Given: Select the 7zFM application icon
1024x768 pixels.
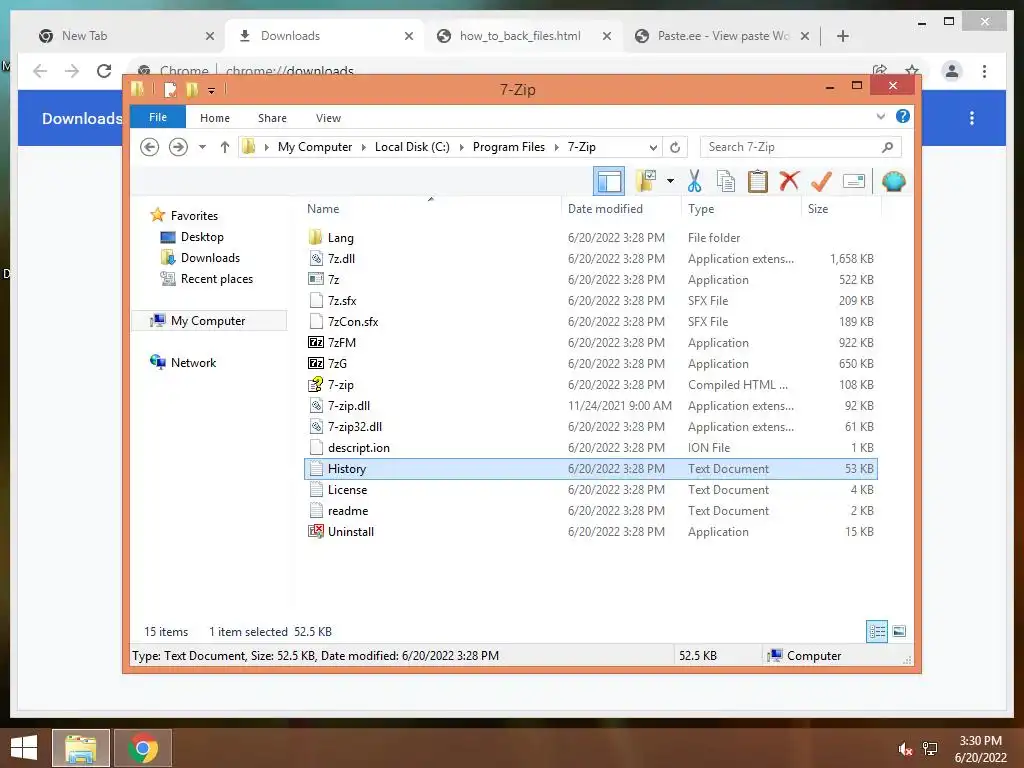Looking at the screenshot, I should [x=316, y=342].
